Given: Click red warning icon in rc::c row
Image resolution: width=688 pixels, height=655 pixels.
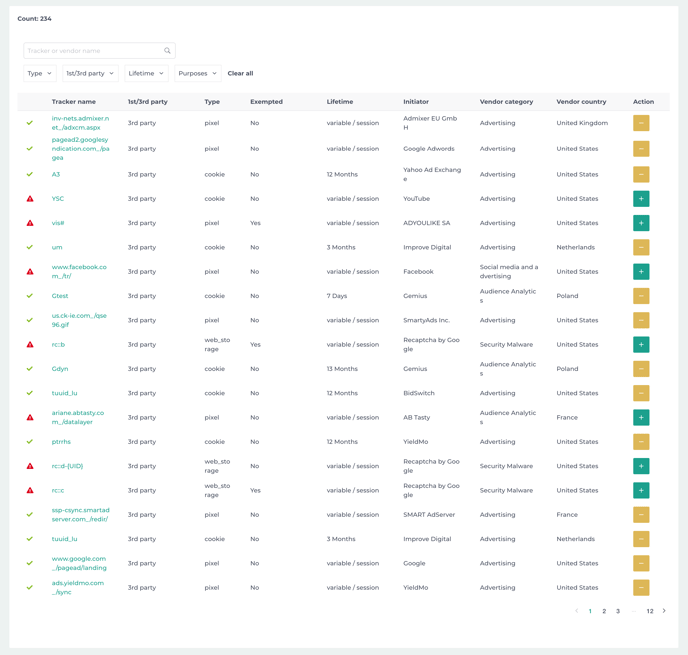Looking at the screenshot, I should 30,490.
